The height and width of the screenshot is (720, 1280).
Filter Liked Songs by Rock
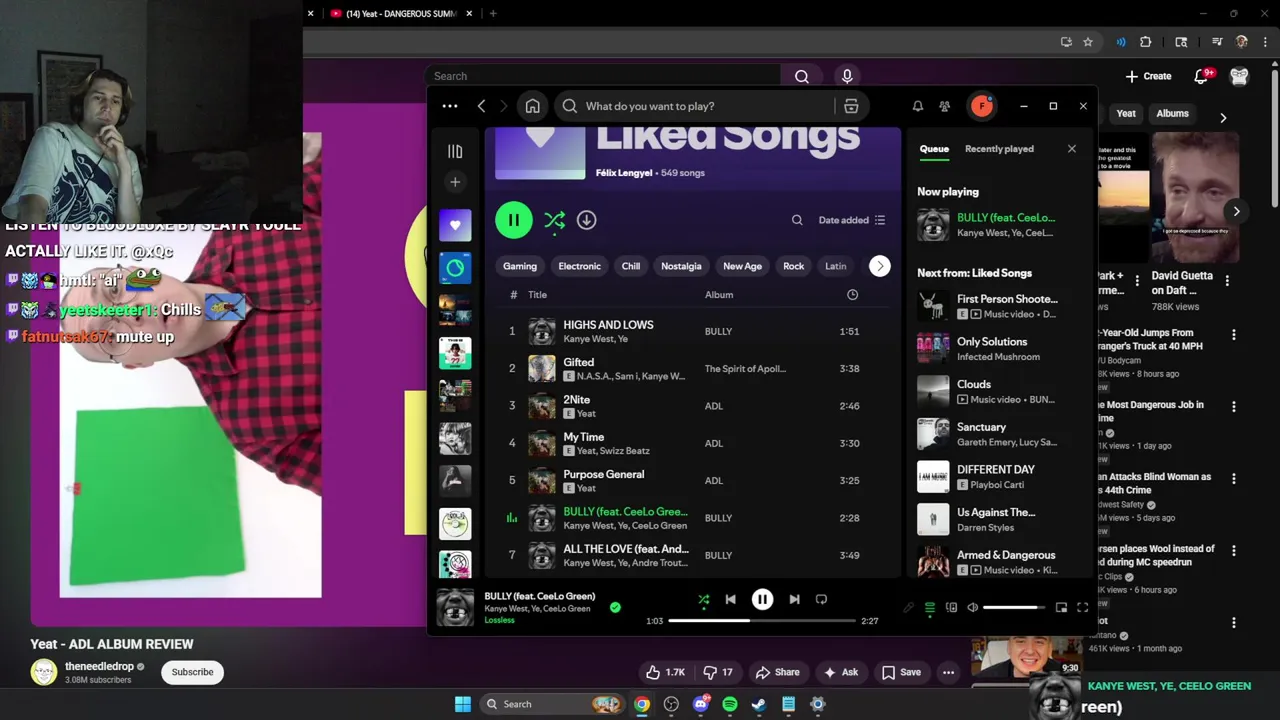(794, 266)
